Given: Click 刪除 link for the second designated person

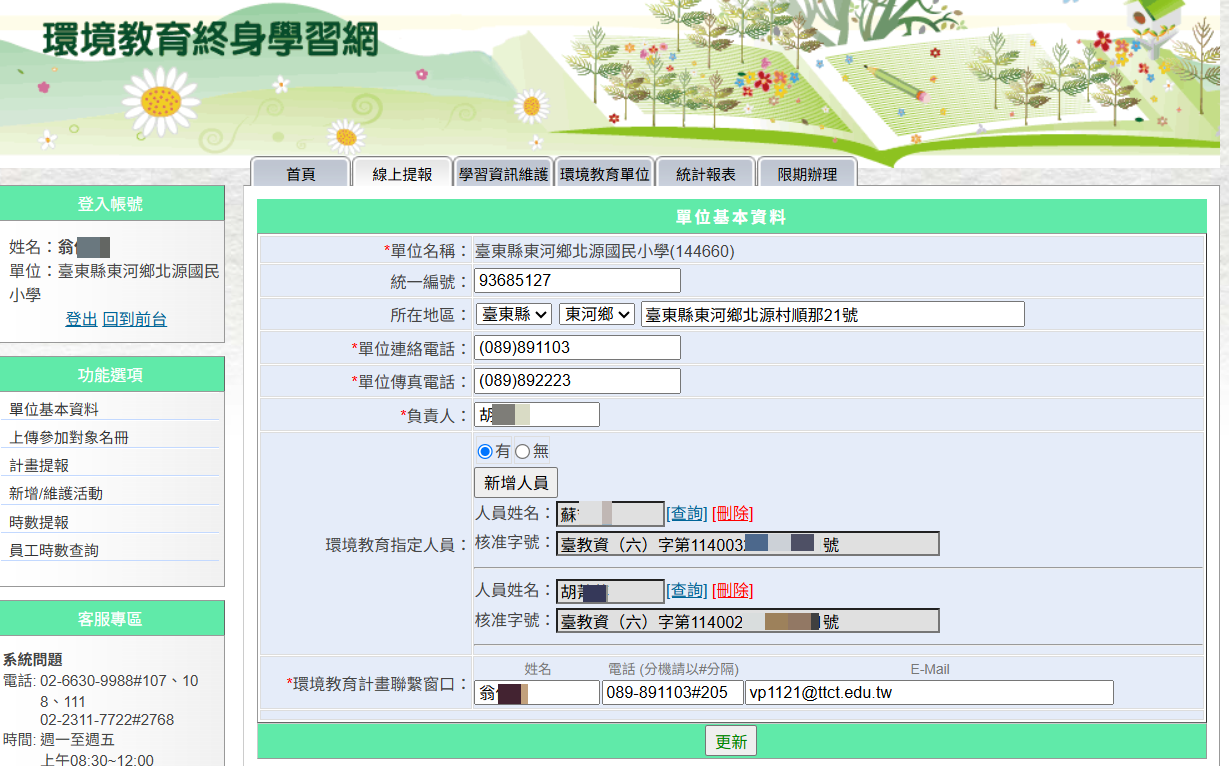Looking at the screenshot, I should (732, 590).
